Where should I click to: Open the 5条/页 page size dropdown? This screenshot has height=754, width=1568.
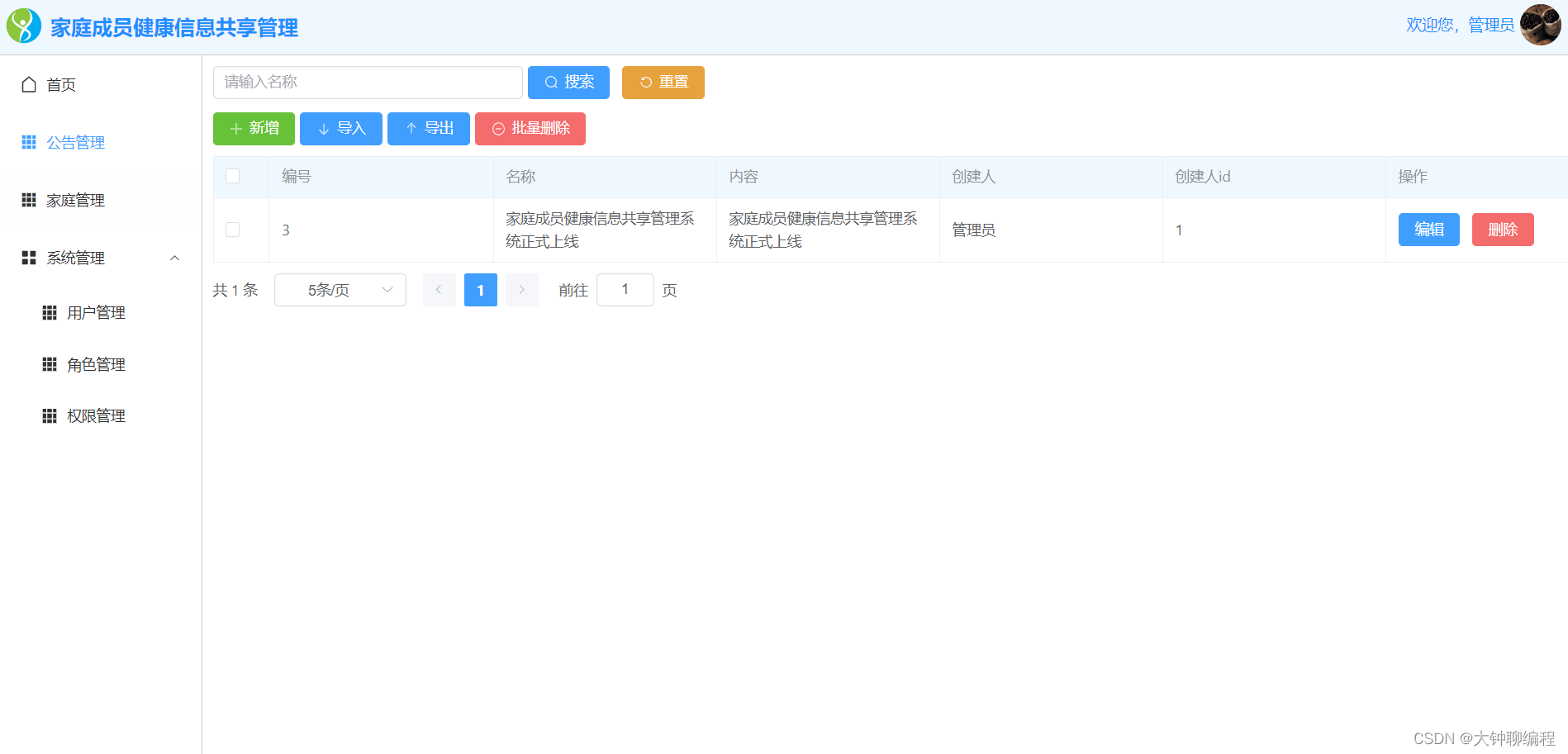pyautogui.click(x=340, y=289)
